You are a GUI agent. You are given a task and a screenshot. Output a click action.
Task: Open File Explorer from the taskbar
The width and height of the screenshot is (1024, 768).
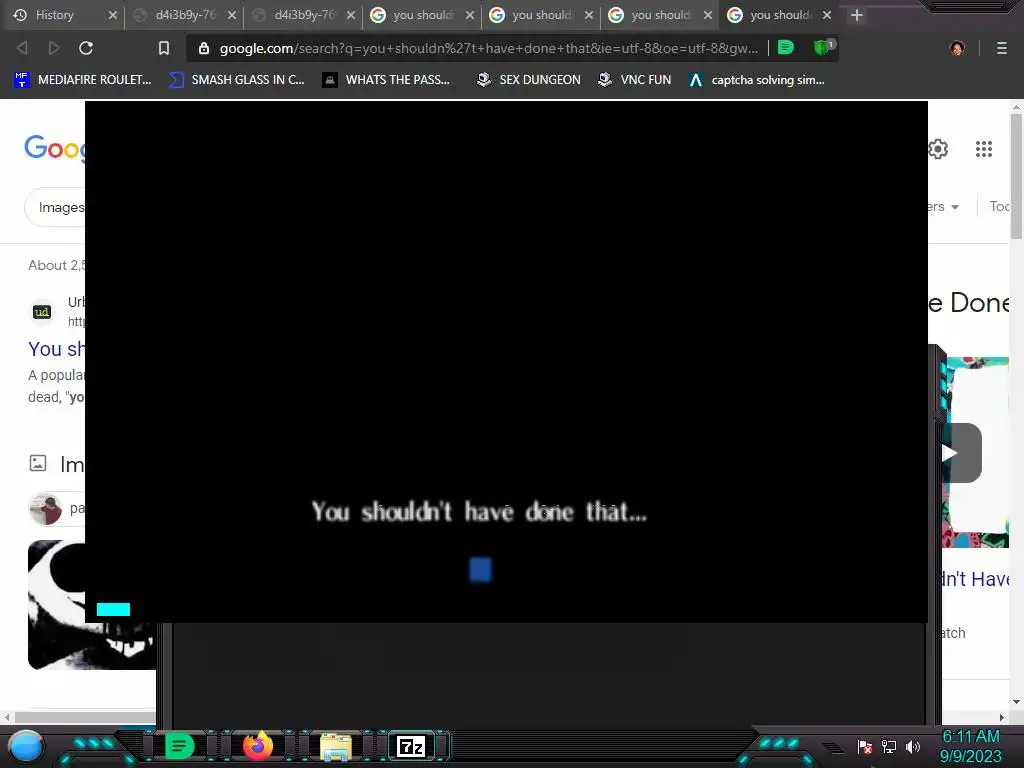click(336, 746)
